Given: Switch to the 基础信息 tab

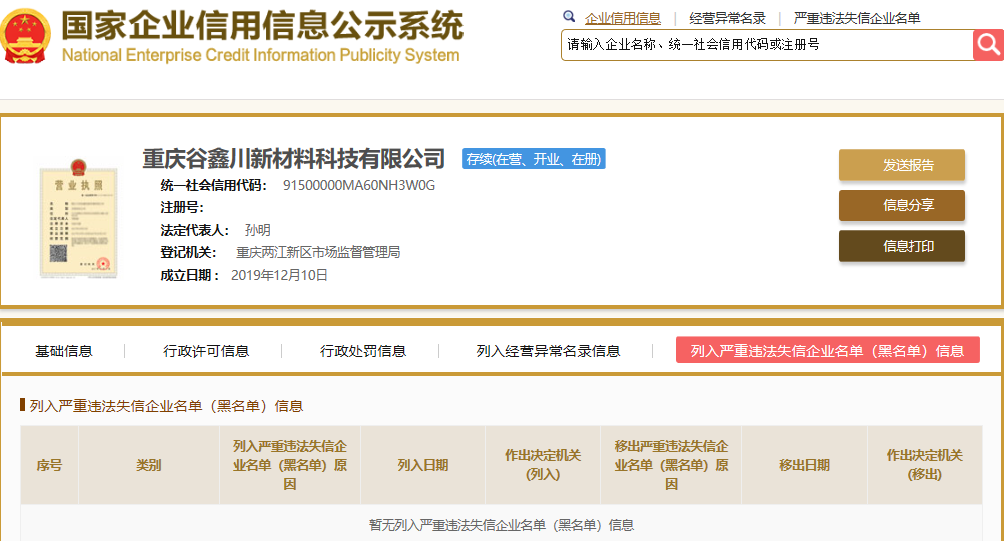Looking at the screenshot, I should coord(63,351).
